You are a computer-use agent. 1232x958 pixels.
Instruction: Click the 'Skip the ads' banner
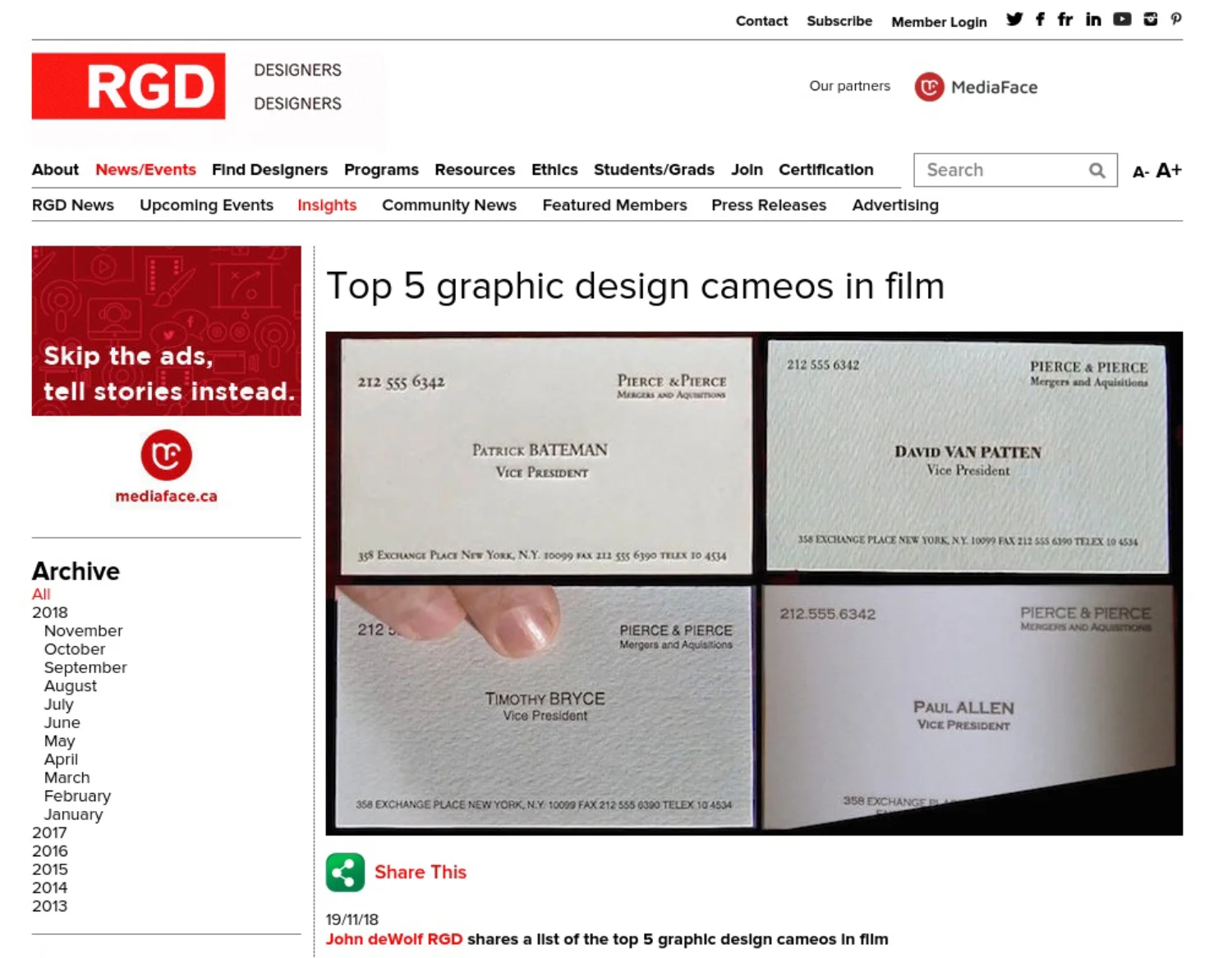point(167,331)
